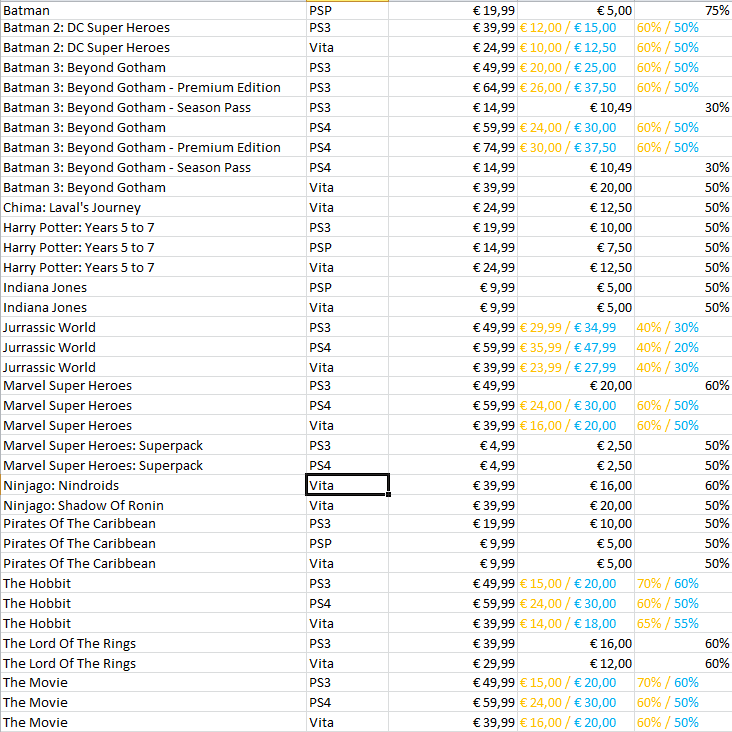Click 'Batman 2: DC Super Heroes' in PS3 row
Screen dimensions: 732x732
[x=153, y=28]
